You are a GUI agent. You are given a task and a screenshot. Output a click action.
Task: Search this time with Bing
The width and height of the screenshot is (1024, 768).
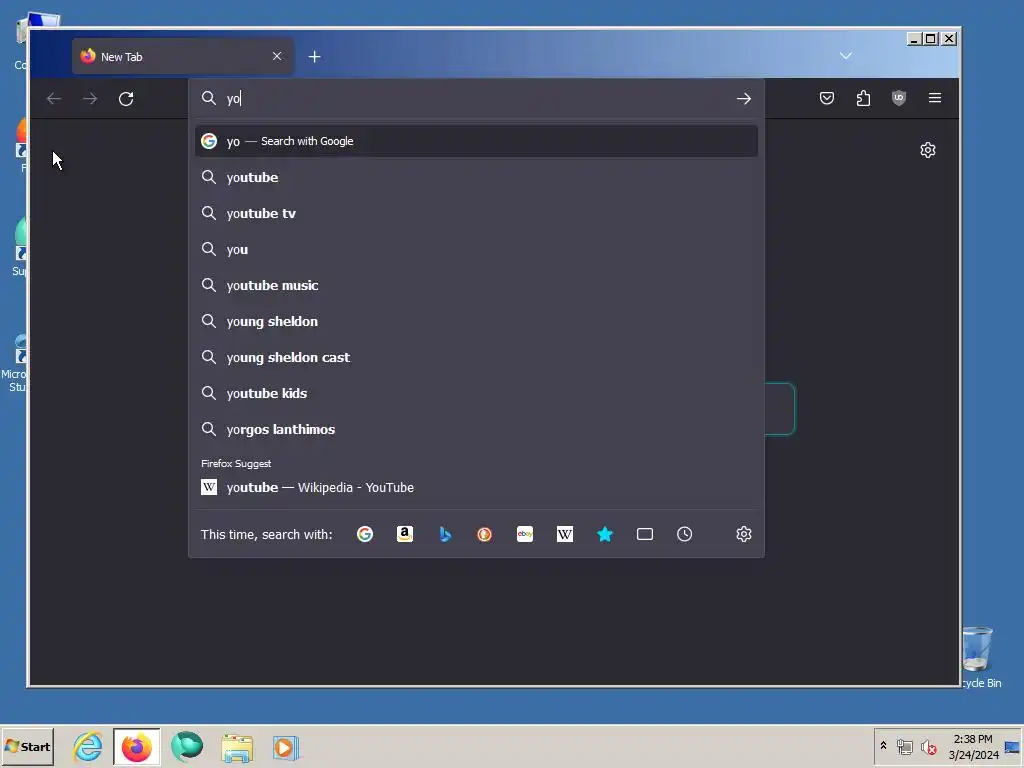pyautogui.click(x=445, y=534)
